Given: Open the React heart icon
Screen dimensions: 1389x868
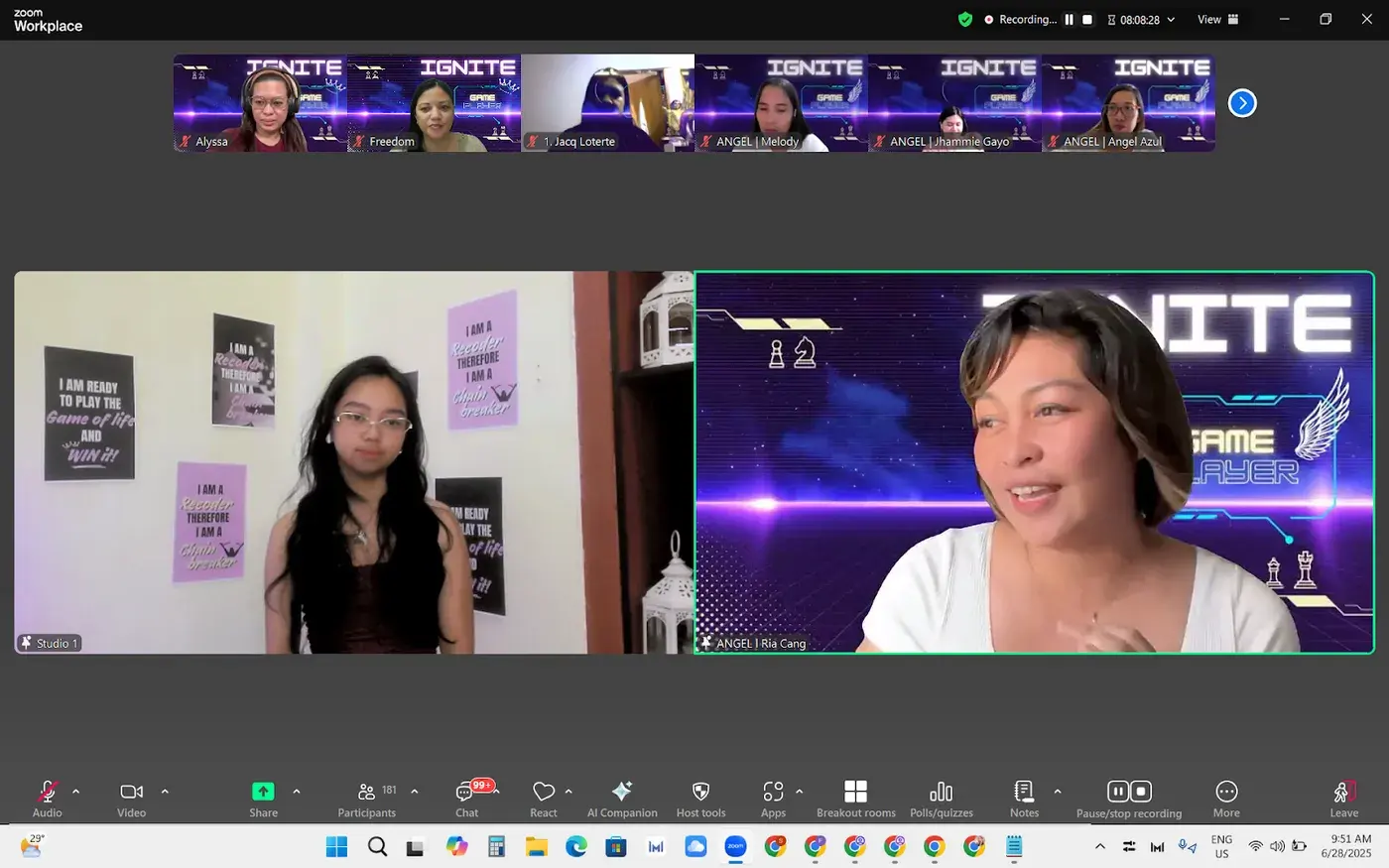Looking at the screenshot, I should point(544,791).
